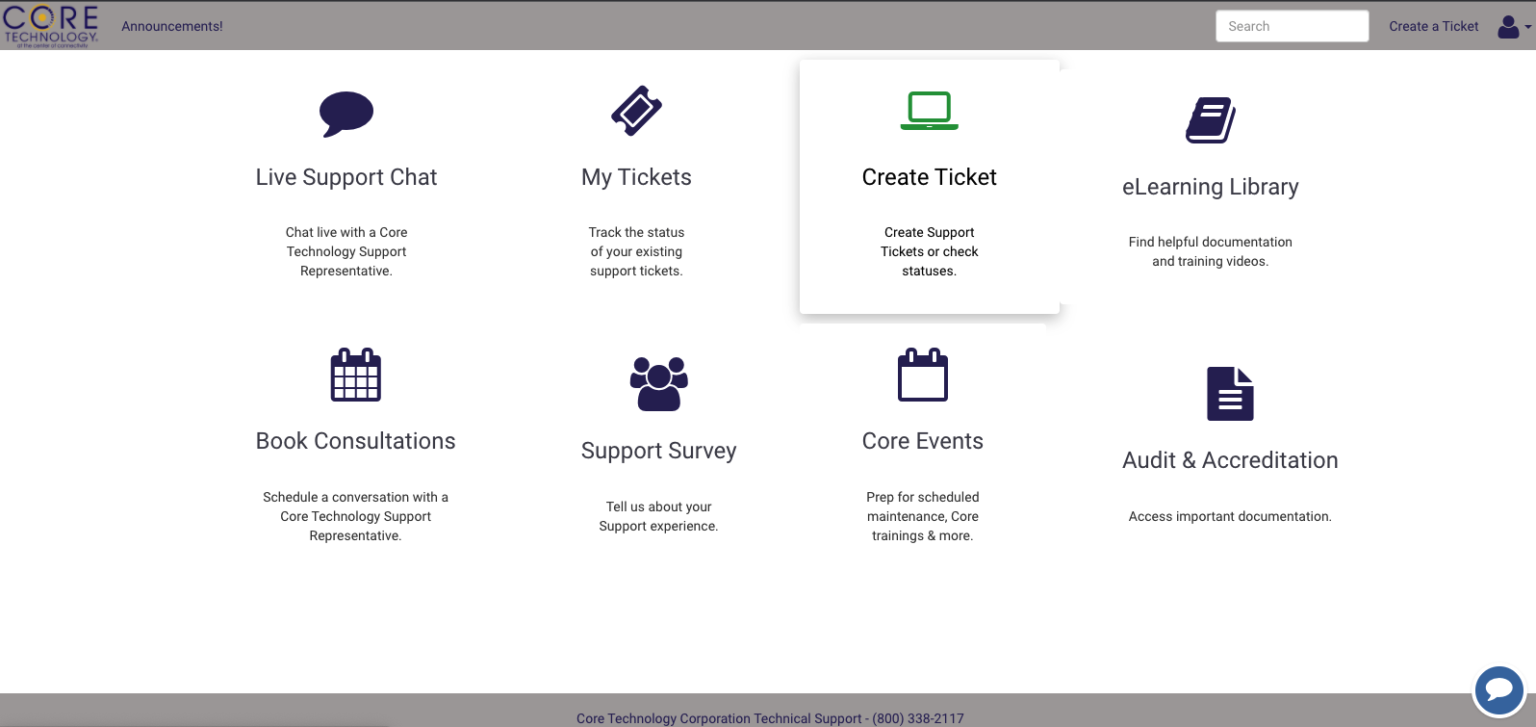Click the user account person icon

(1506, 26)
